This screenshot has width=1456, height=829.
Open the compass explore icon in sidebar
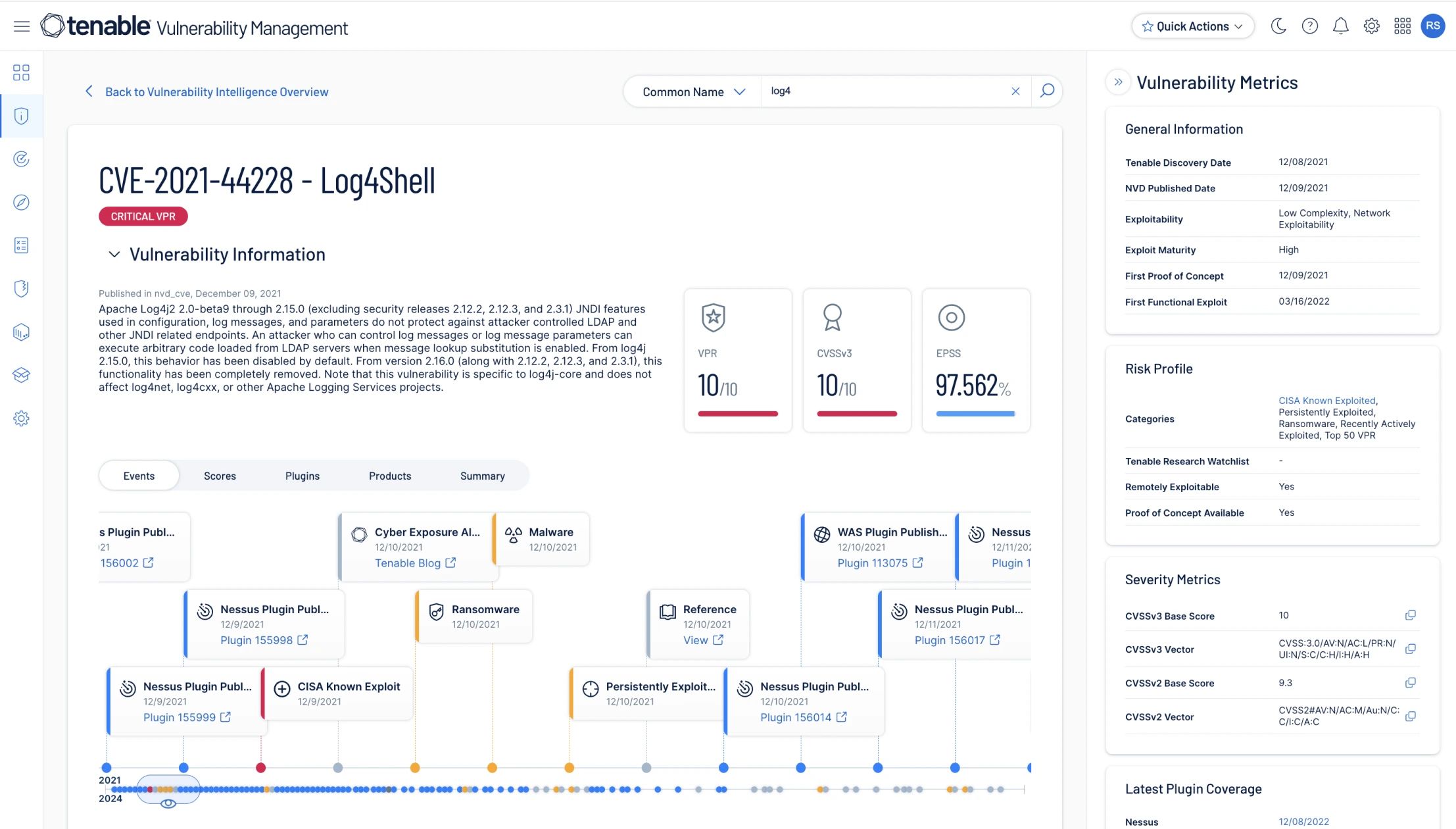[22, 202]
